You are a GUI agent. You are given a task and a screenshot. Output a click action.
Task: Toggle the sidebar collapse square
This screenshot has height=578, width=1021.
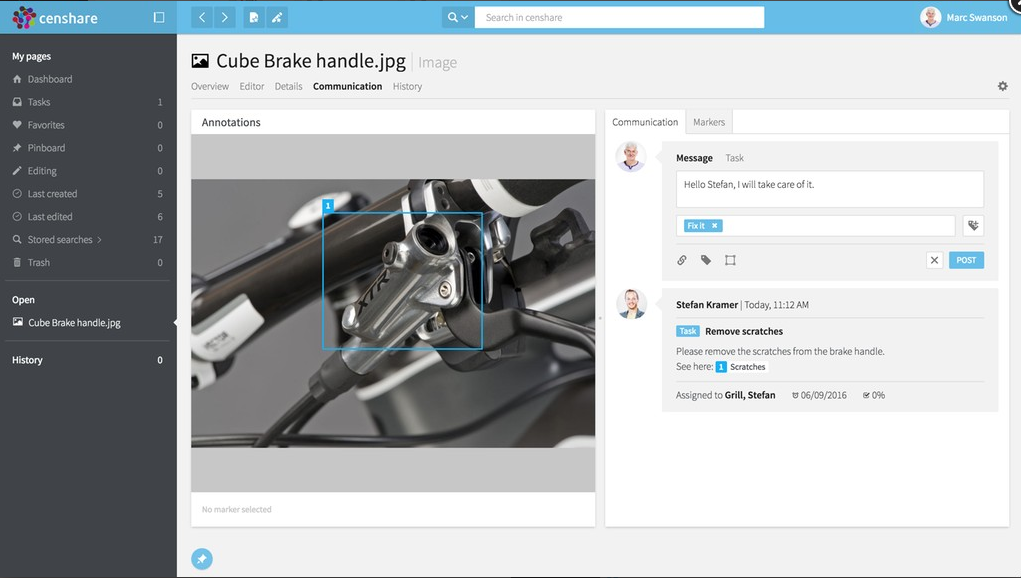pyautogui.click(x=158, y=17)
